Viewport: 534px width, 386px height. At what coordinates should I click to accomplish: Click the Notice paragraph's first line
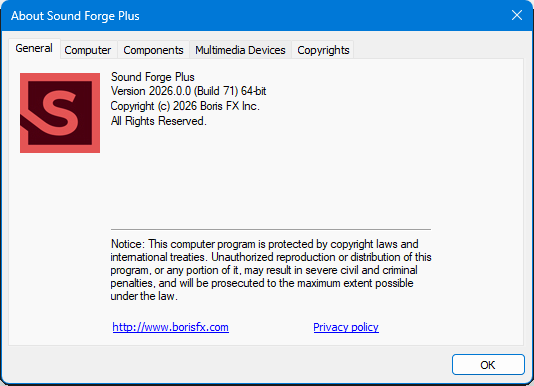tap(265, 244)
